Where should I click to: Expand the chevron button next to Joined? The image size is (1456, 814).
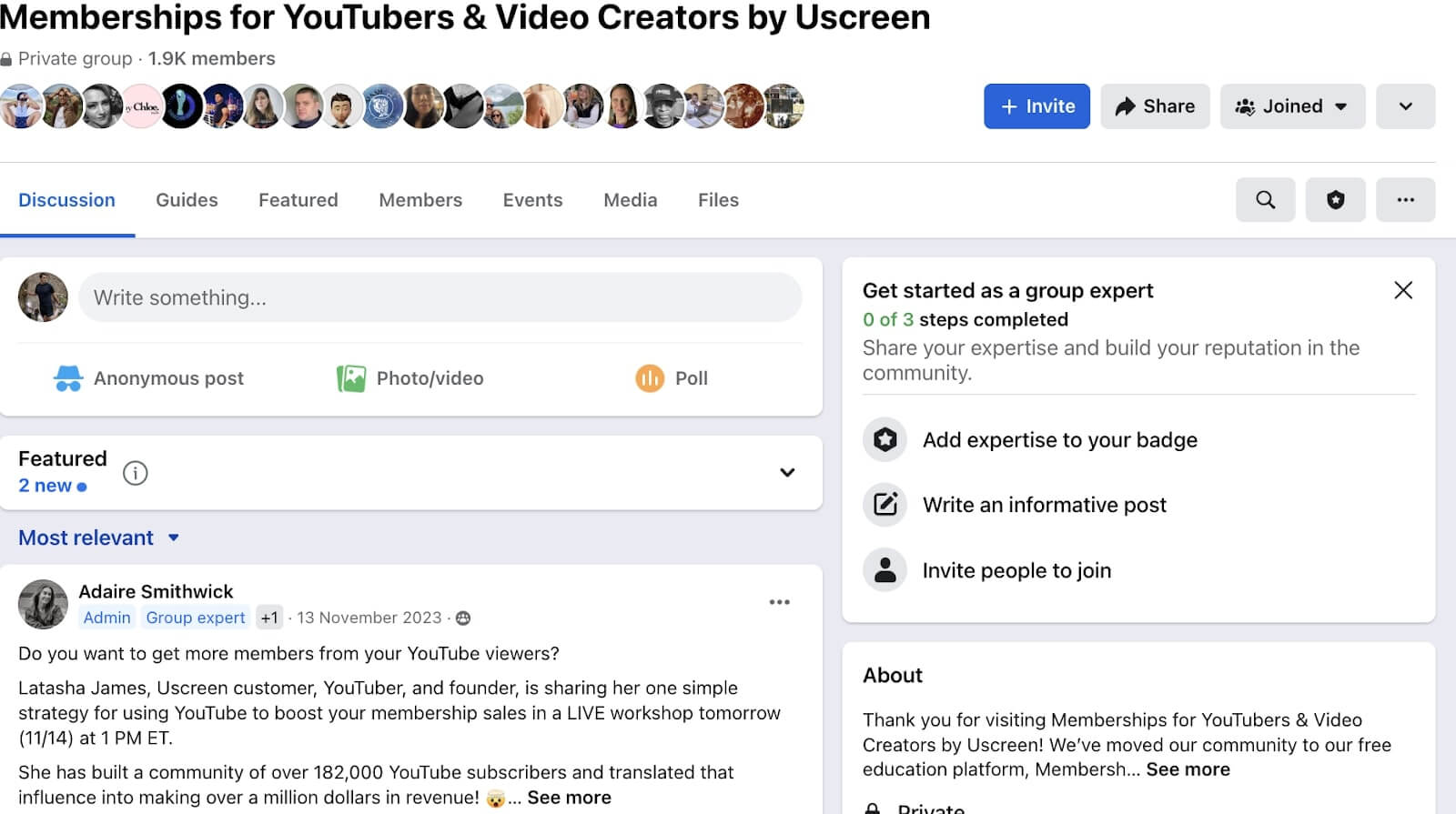(1405, 106)
